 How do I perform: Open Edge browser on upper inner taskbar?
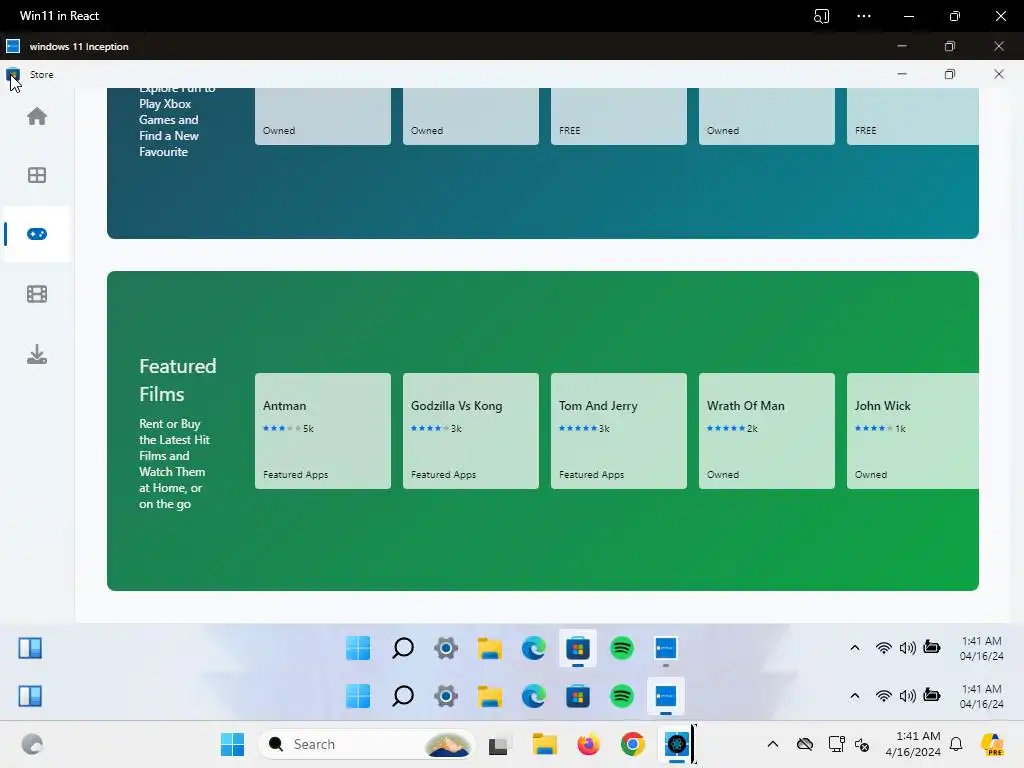(x=534, y=648)
